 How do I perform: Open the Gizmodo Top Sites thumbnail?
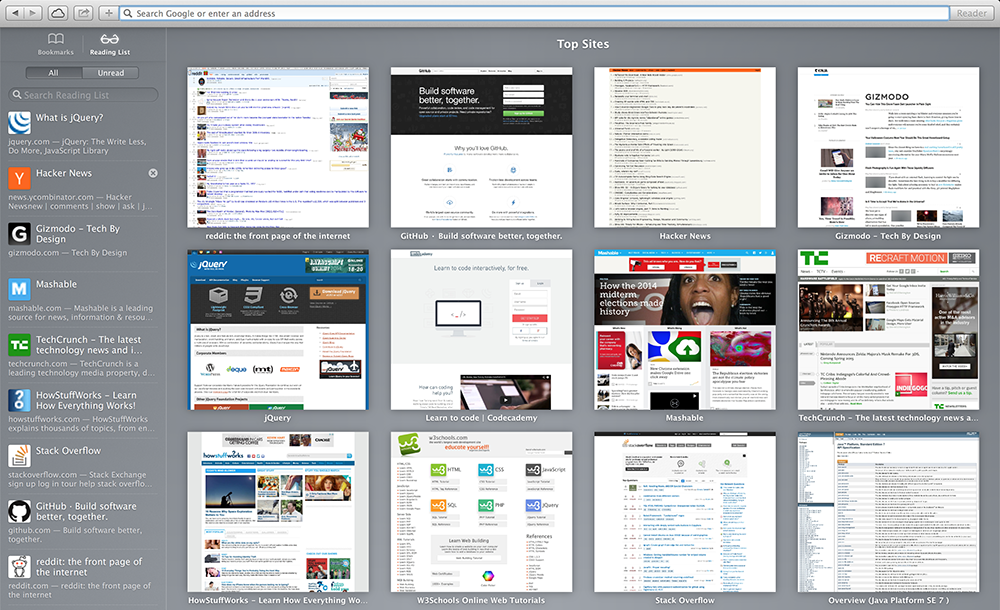[x=888, y=147]
